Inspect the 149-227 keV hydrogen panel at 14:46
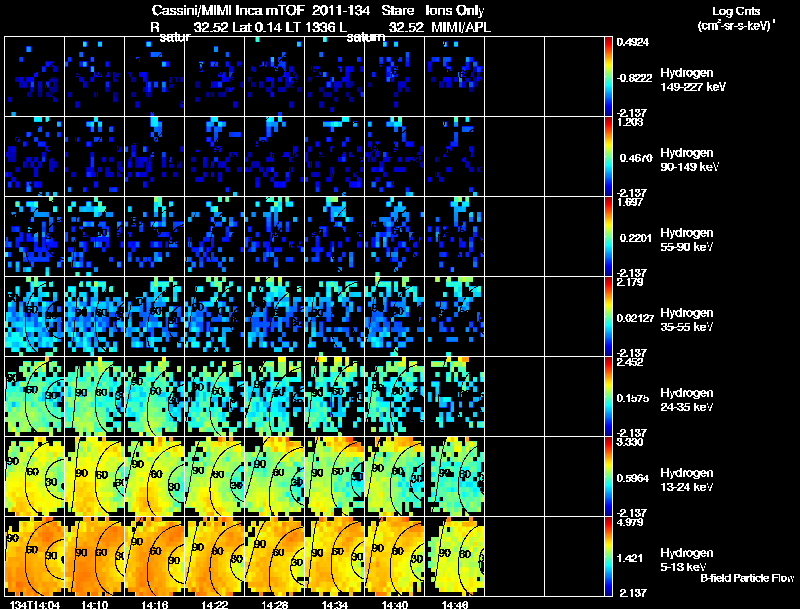This screenshot has width=800, height=609. (455, 76)
